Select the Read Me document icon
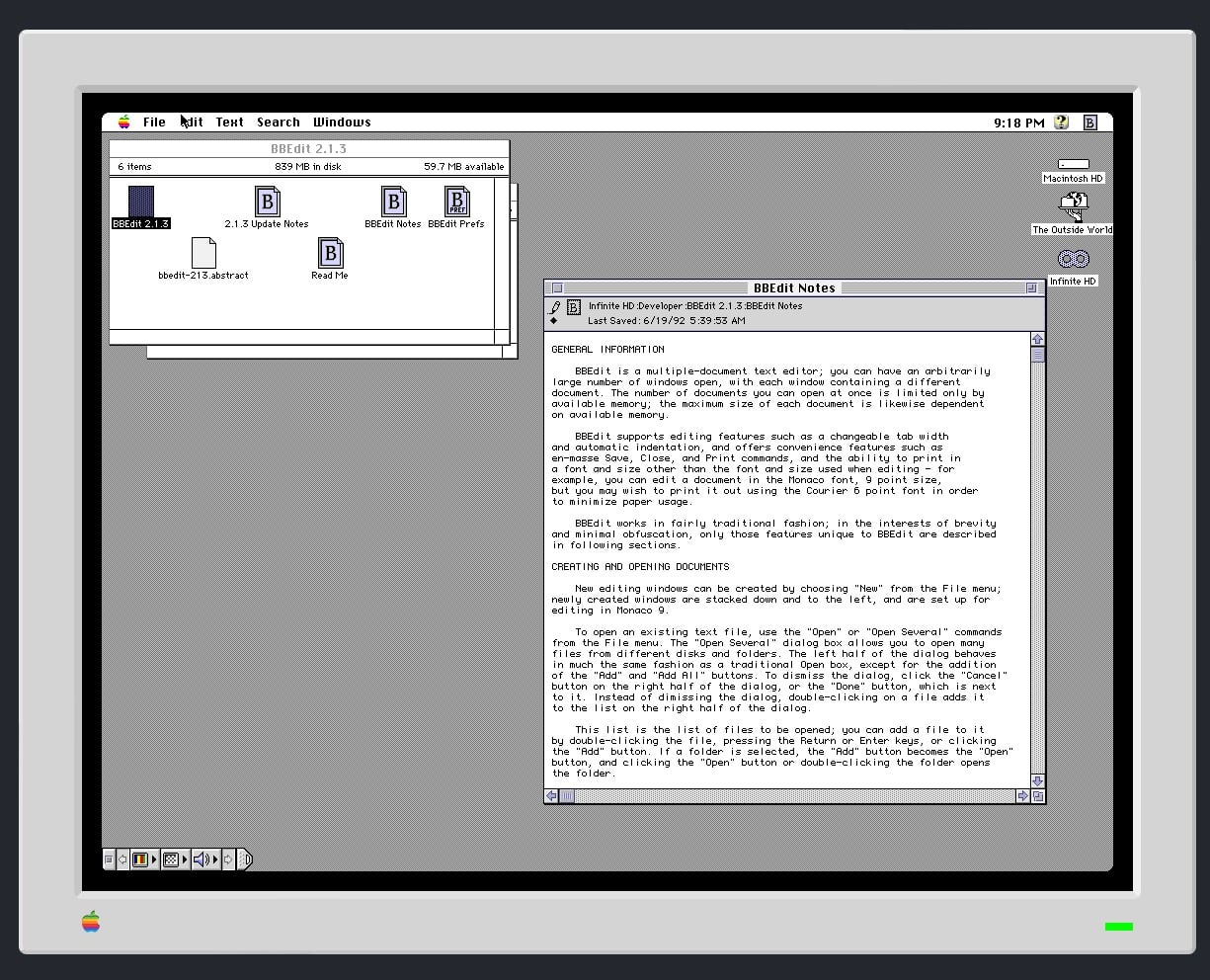Image resolution: width=1210 pixels, height=980 pixels. coord(330,253)
